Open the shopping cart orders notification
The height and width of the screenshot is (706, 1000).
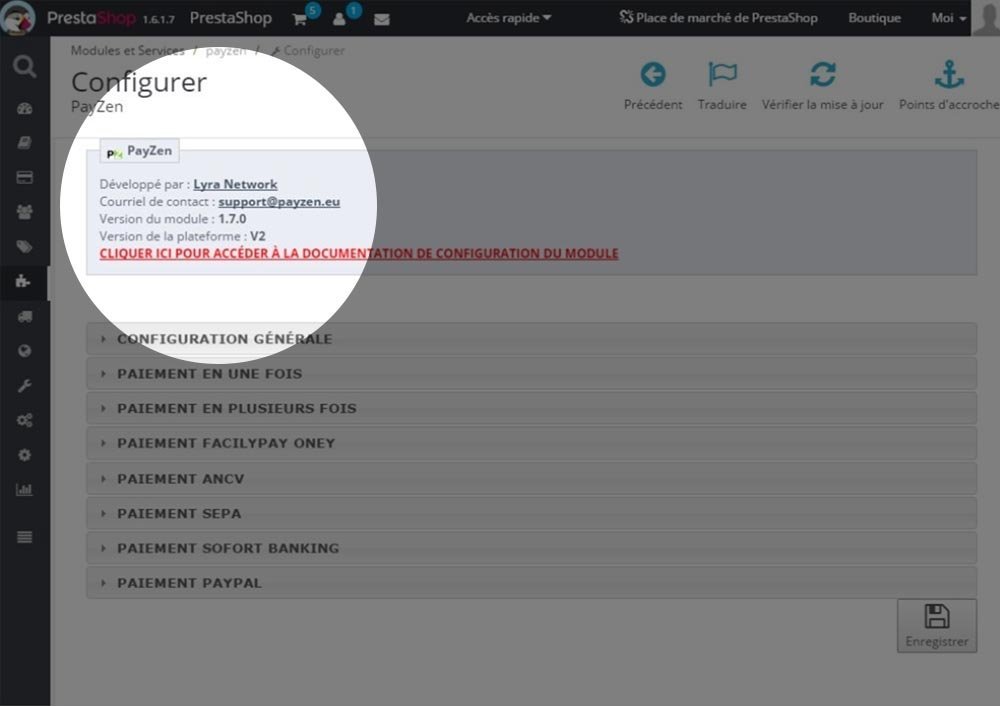[300, 19]
